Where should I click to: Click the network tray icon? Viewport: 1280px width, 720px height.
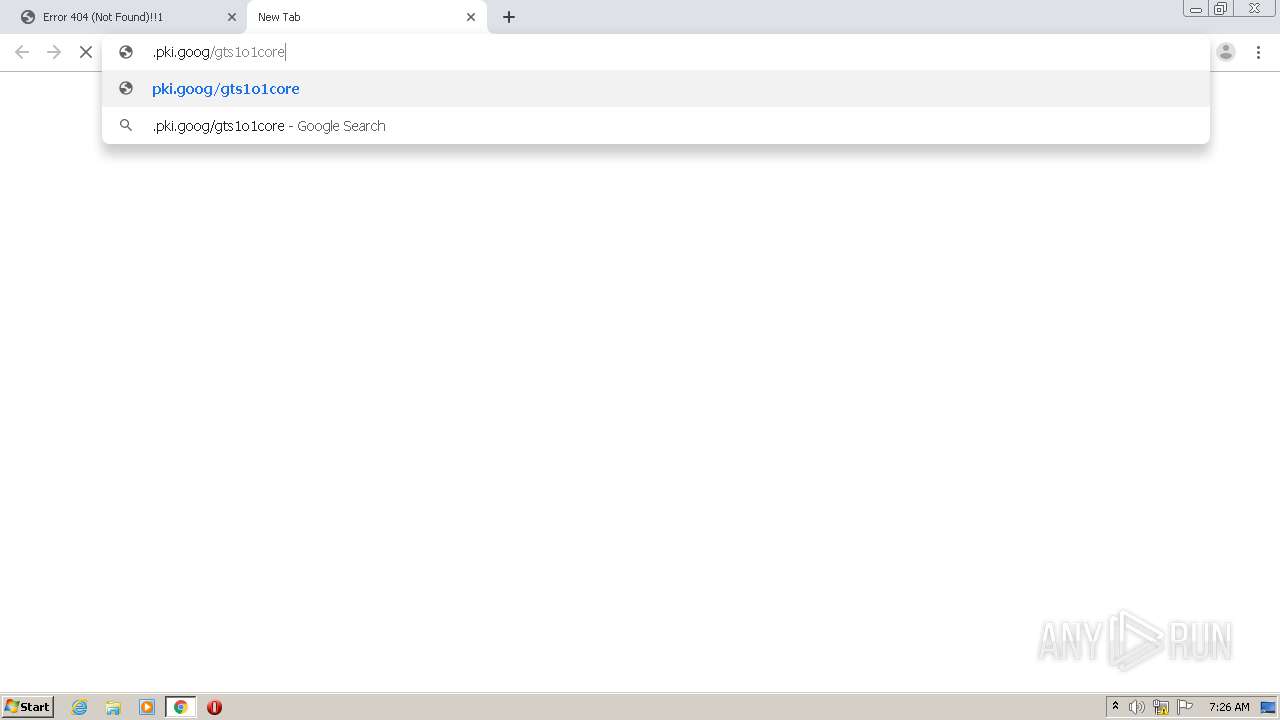[x=1161, y=707]
